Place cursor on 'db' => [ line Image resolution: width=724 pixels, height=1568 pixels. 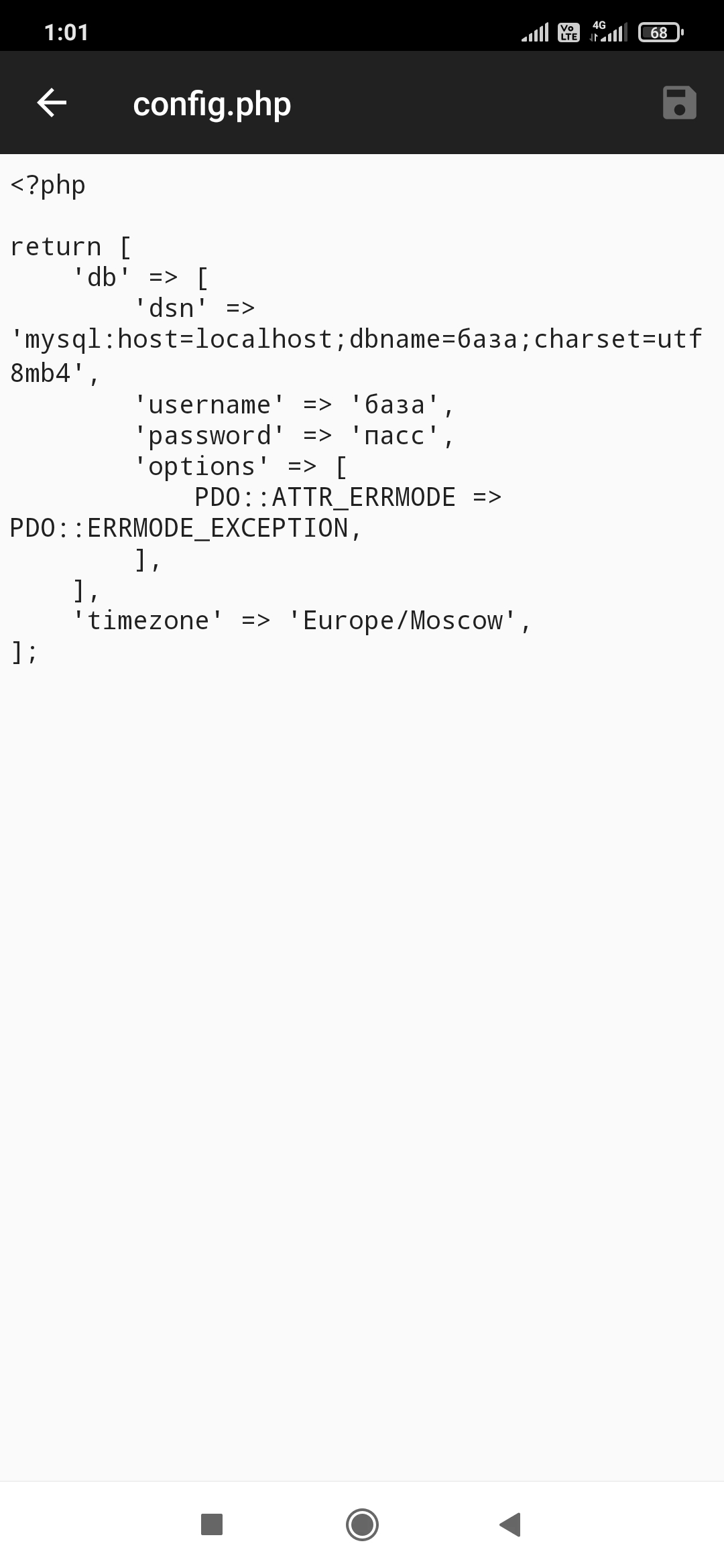pyautogui.click(x=141, y=277)
